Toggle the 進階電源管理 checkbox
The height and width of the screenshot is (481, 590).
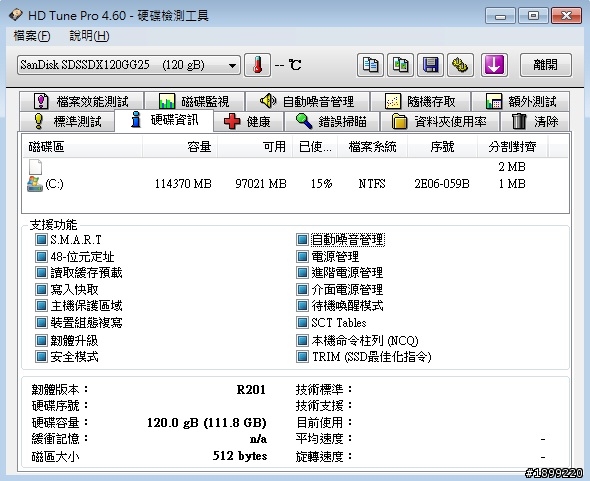pyautogui.click(x=302, y=272)
